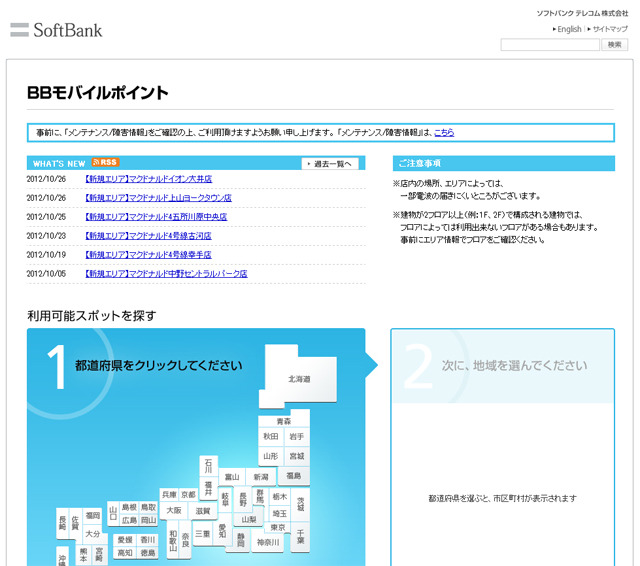Select 和歌山 prefecture on the map
This screenshot has width=640, height=566.
click(x=173, y=540)
